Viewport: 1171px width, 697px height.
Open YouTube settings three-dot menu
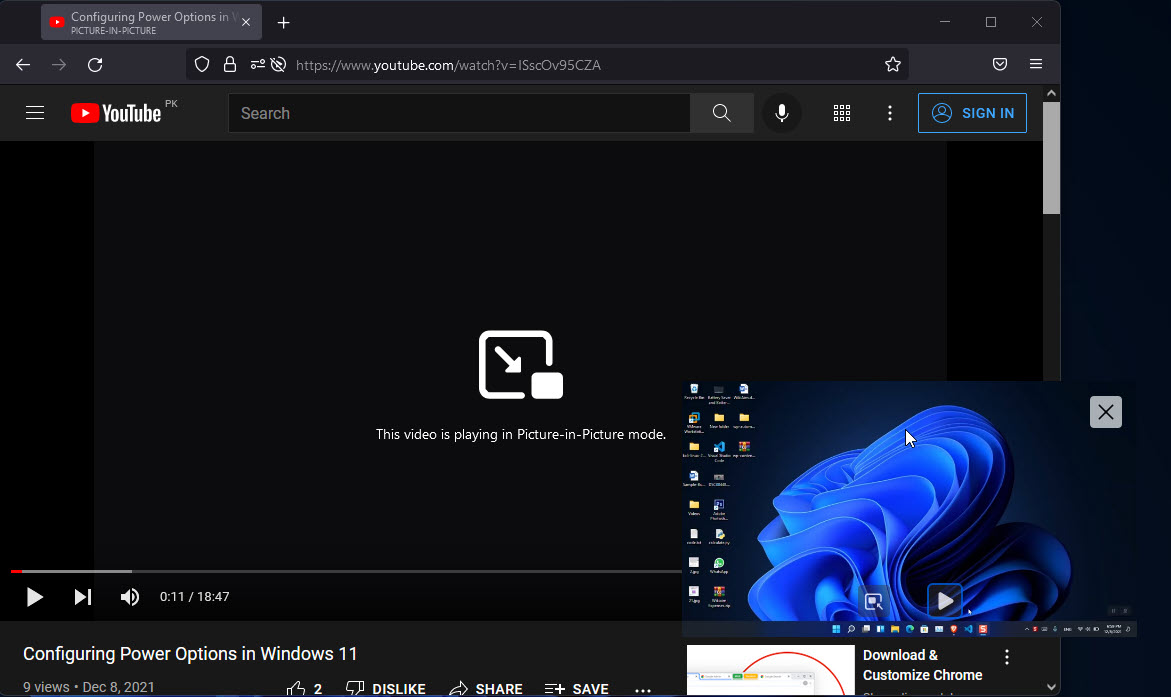click(x=889, y=113)
